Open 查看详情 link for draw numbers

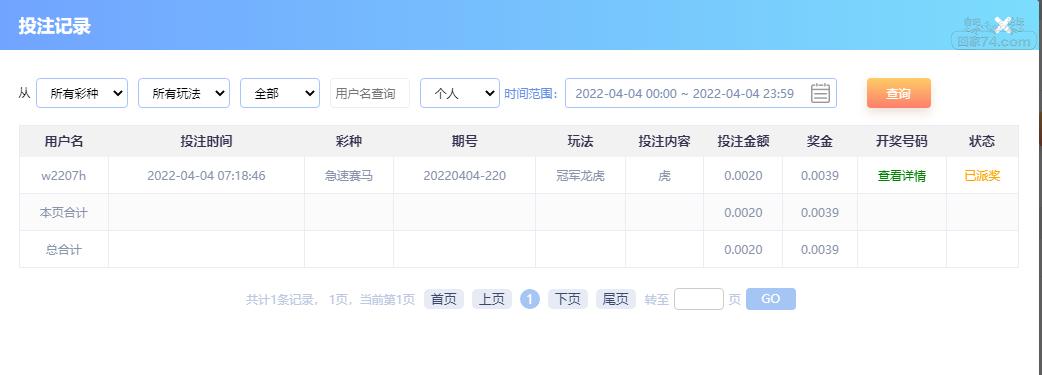click(x=902, y=176)
